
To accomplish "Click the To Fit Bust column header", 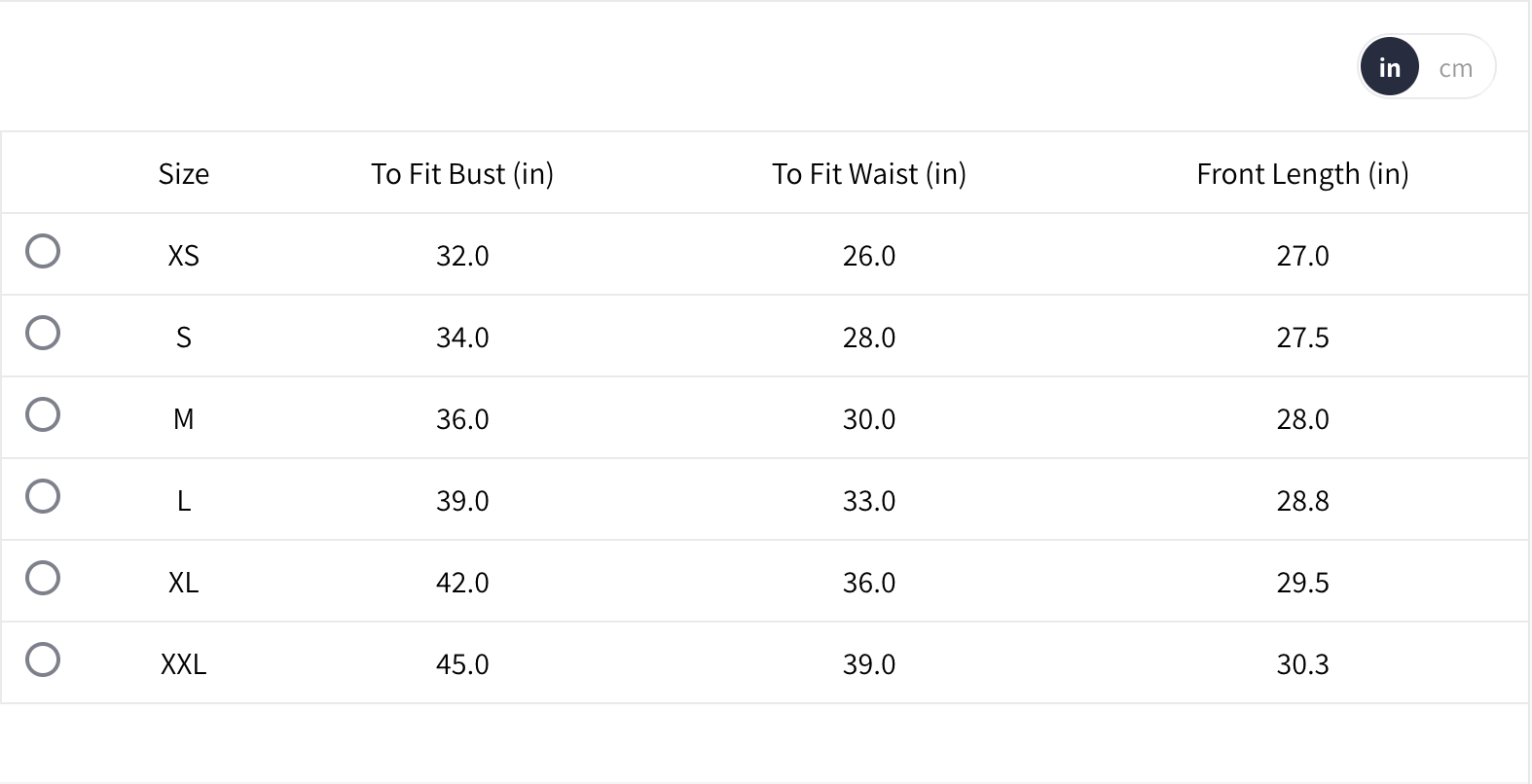I will [462, 174].
